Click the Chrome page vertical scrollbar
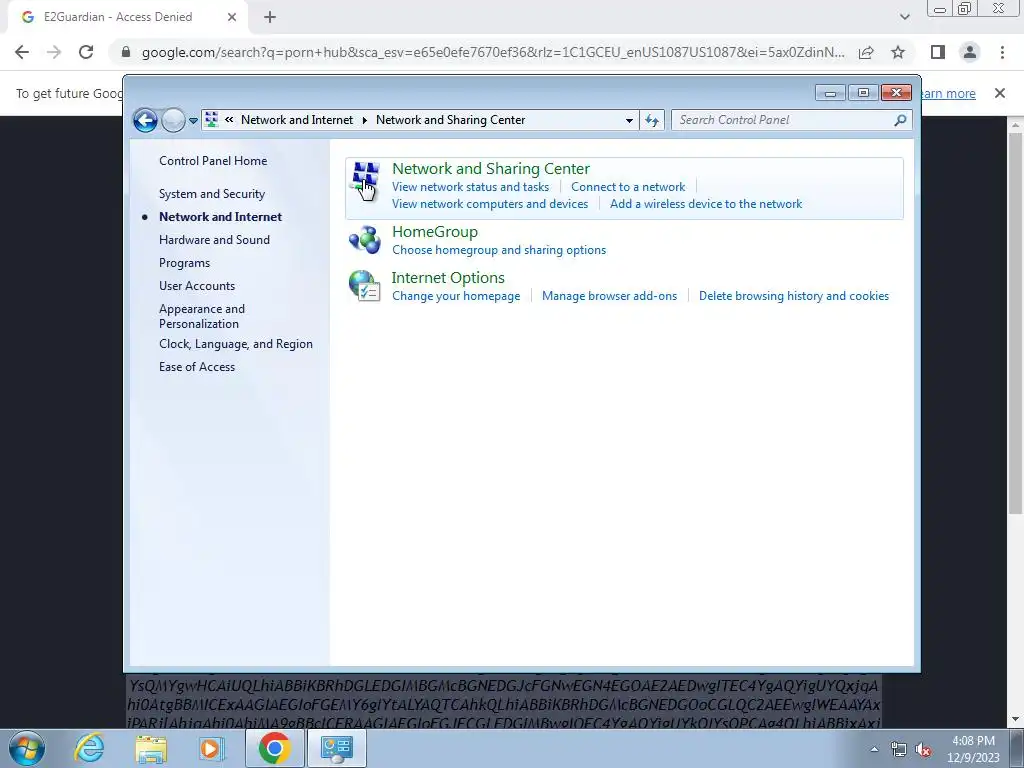1024x768 pixels. tap(1015, 323)
